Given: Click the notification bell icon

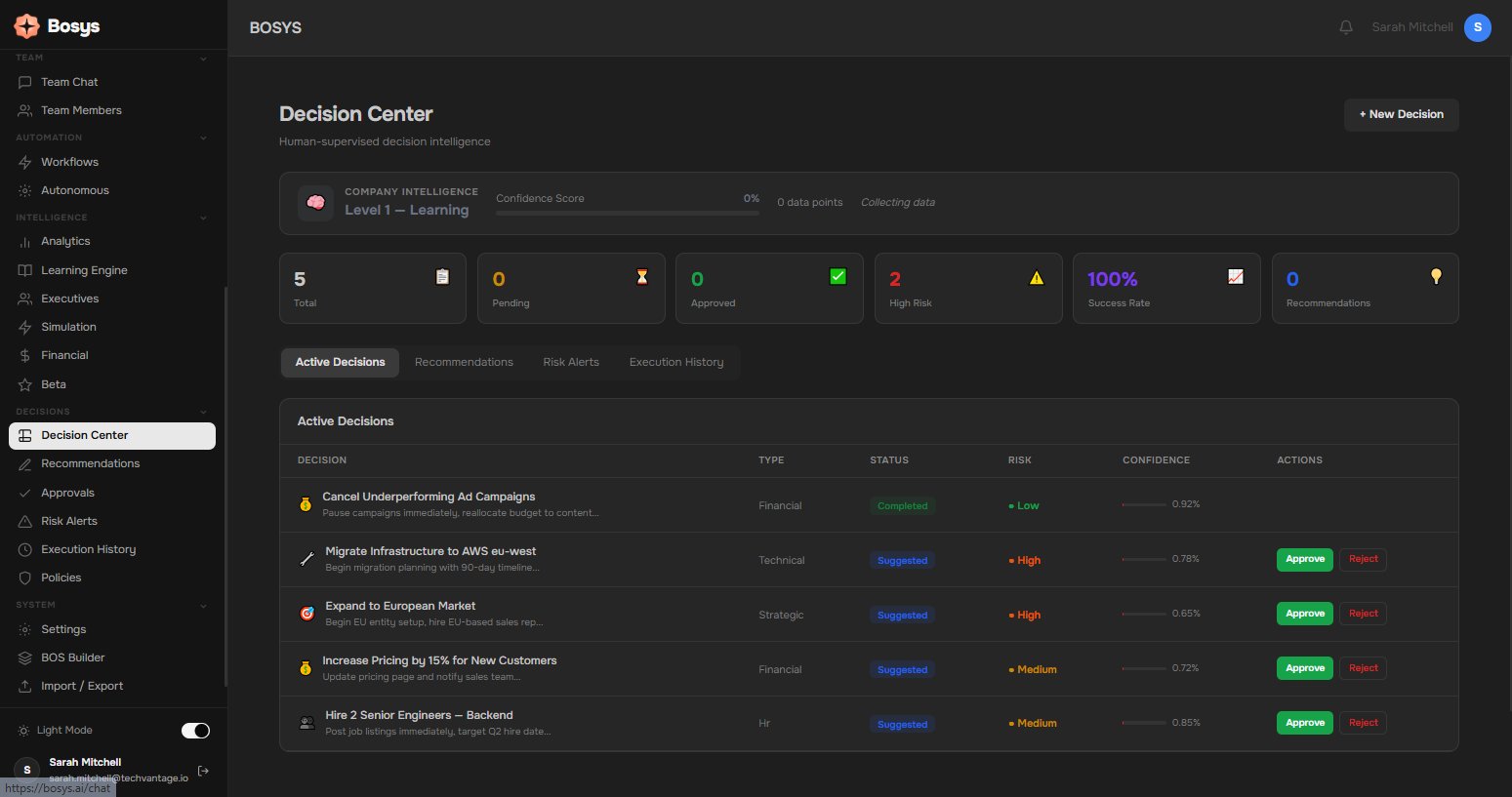Looking at the screenshot, I should 1345,27.
